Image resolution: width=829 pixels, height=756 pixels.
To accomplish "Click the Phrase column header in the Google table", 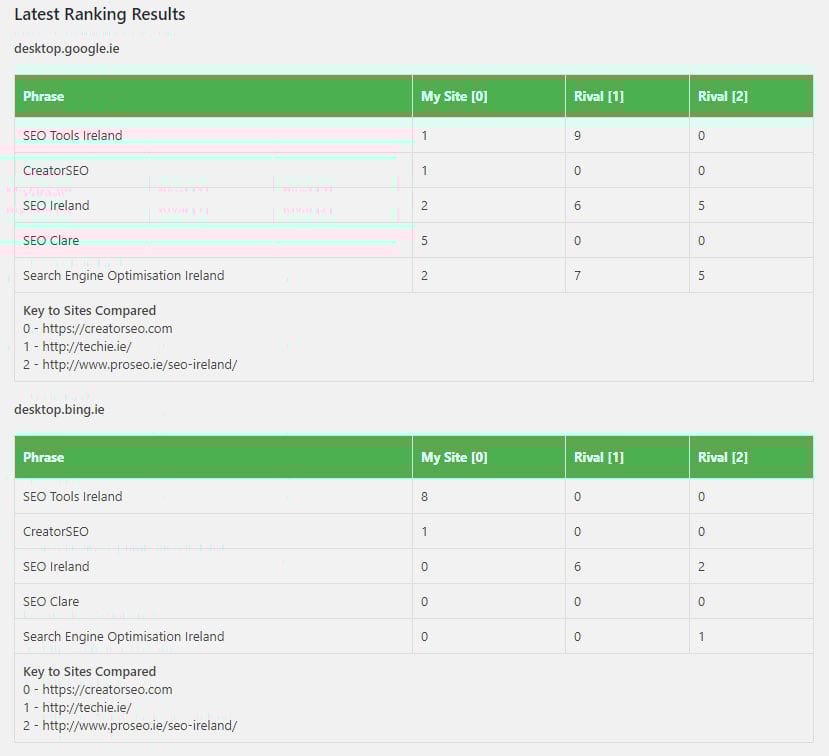I will (42, 96).
